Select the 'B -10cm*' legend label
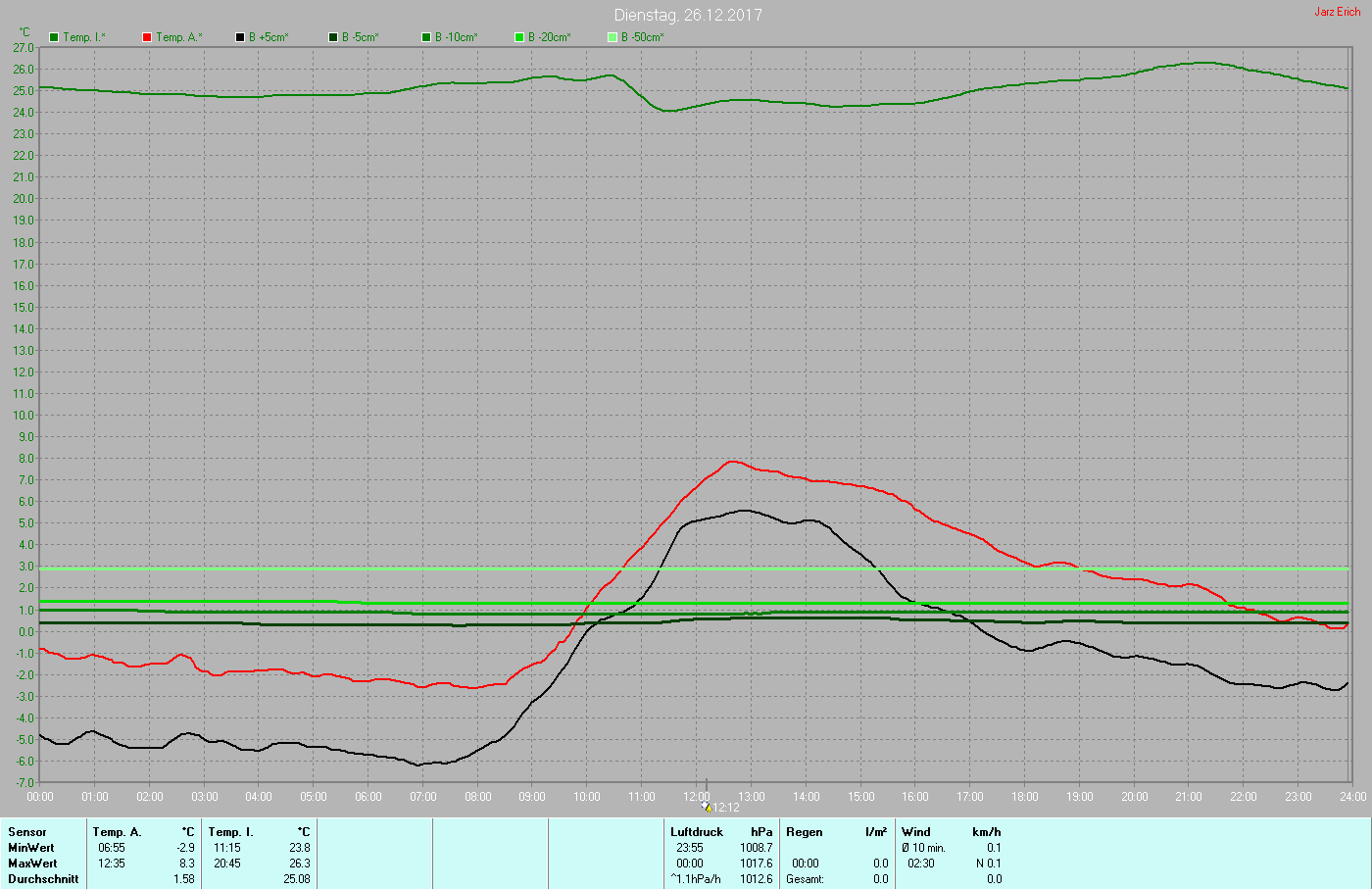The image size is (1372, 889). (457, 37)
